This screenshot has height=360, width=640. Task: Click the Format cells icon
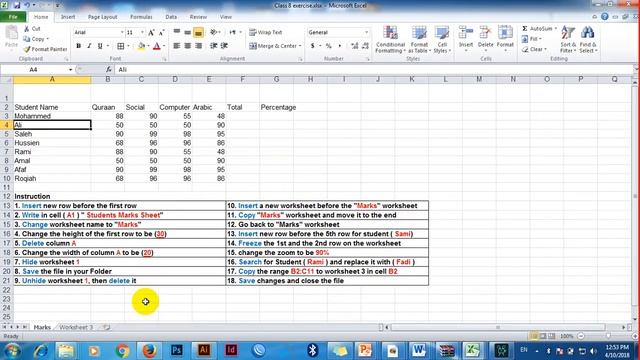pyautogui.click(x=505, y=33)
